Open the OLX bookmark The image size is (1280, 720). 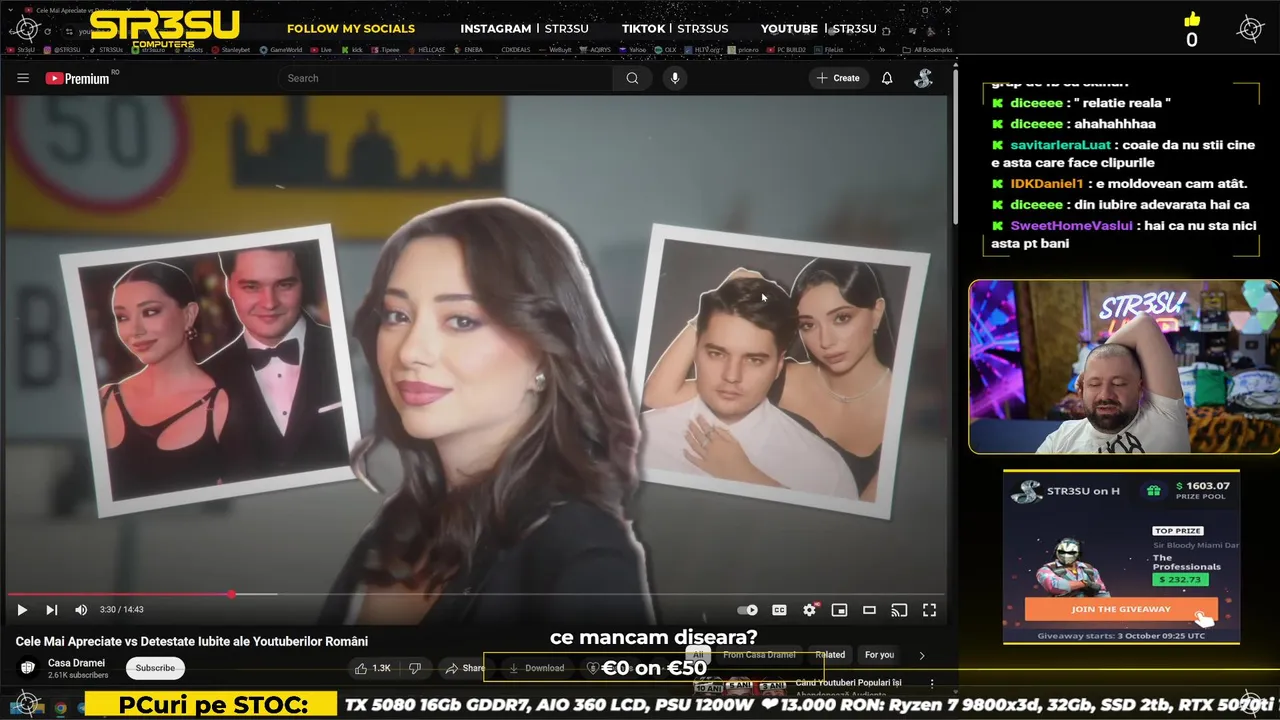point(666,49)
